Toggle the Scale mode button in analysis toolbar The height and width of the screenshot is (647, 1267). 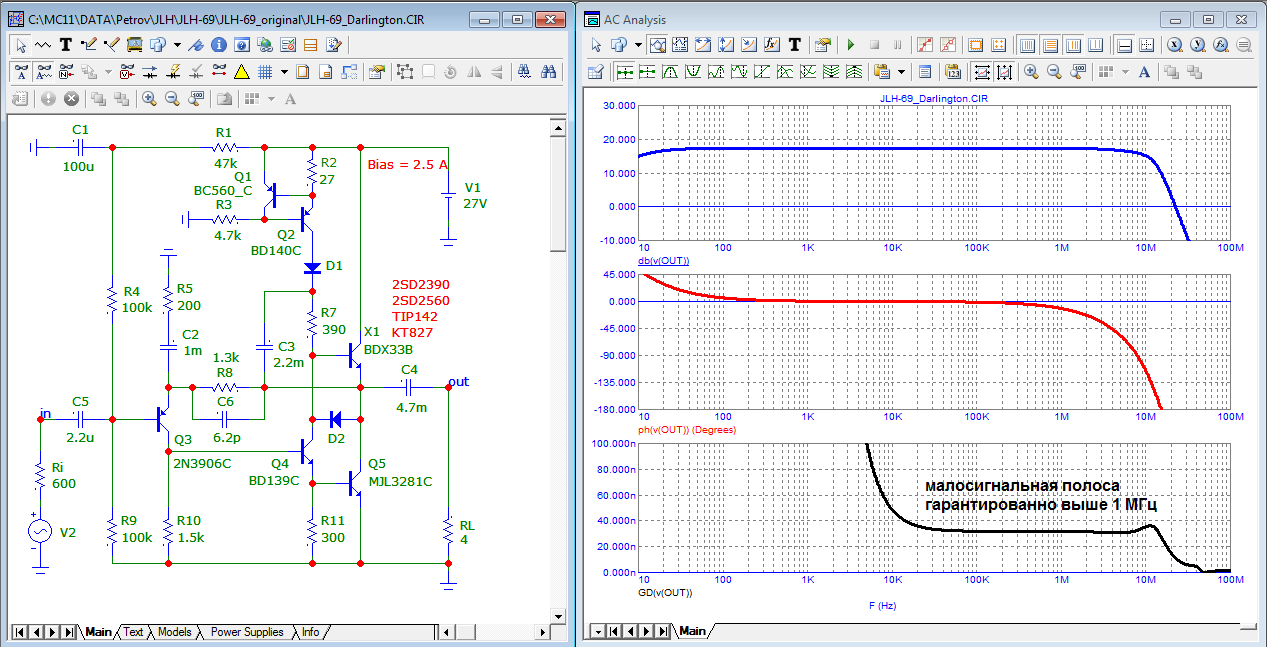pyautogui.click(x=659, y=45)
